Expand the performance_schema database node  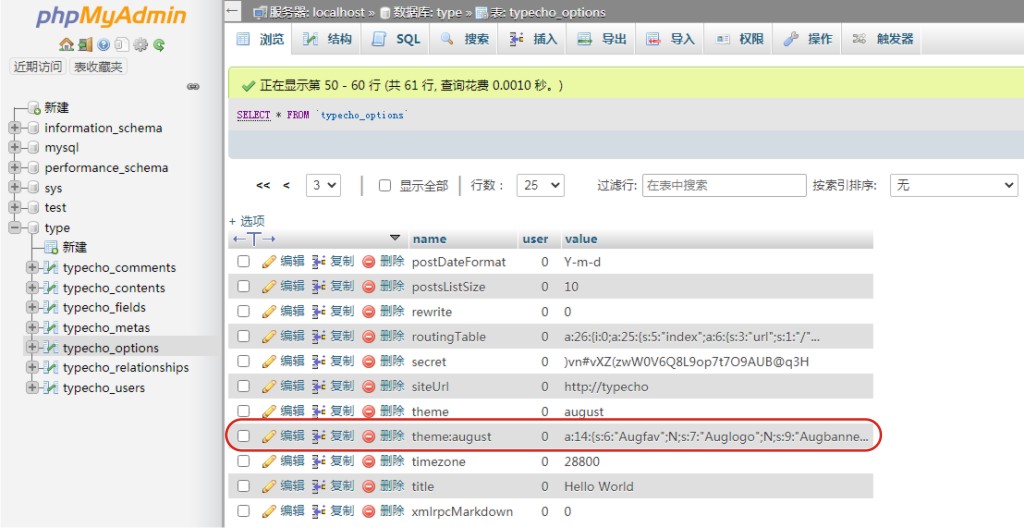[14, 168]
